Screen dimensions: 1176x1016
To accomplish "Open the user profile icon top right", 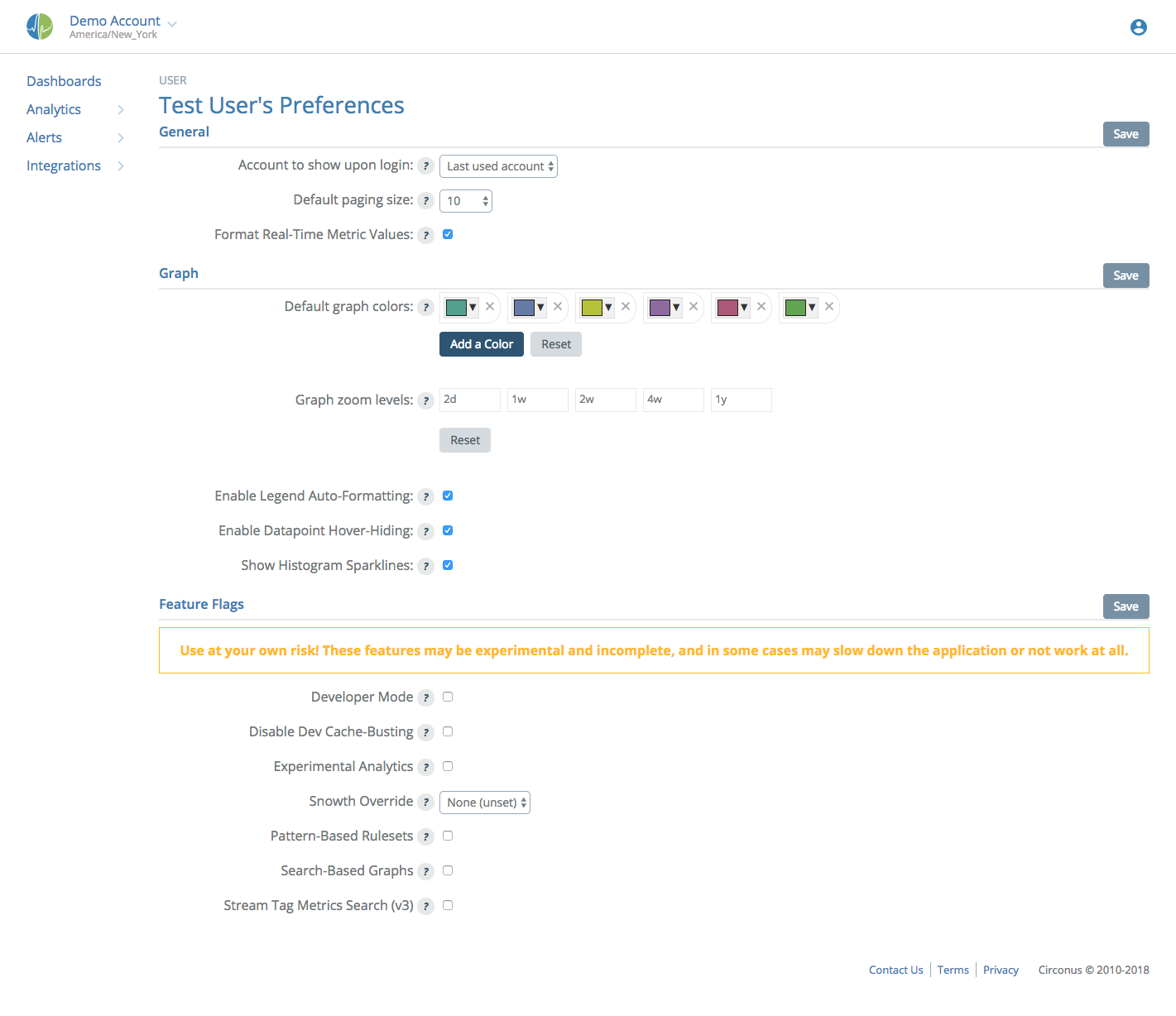I will coord(1138,26).
